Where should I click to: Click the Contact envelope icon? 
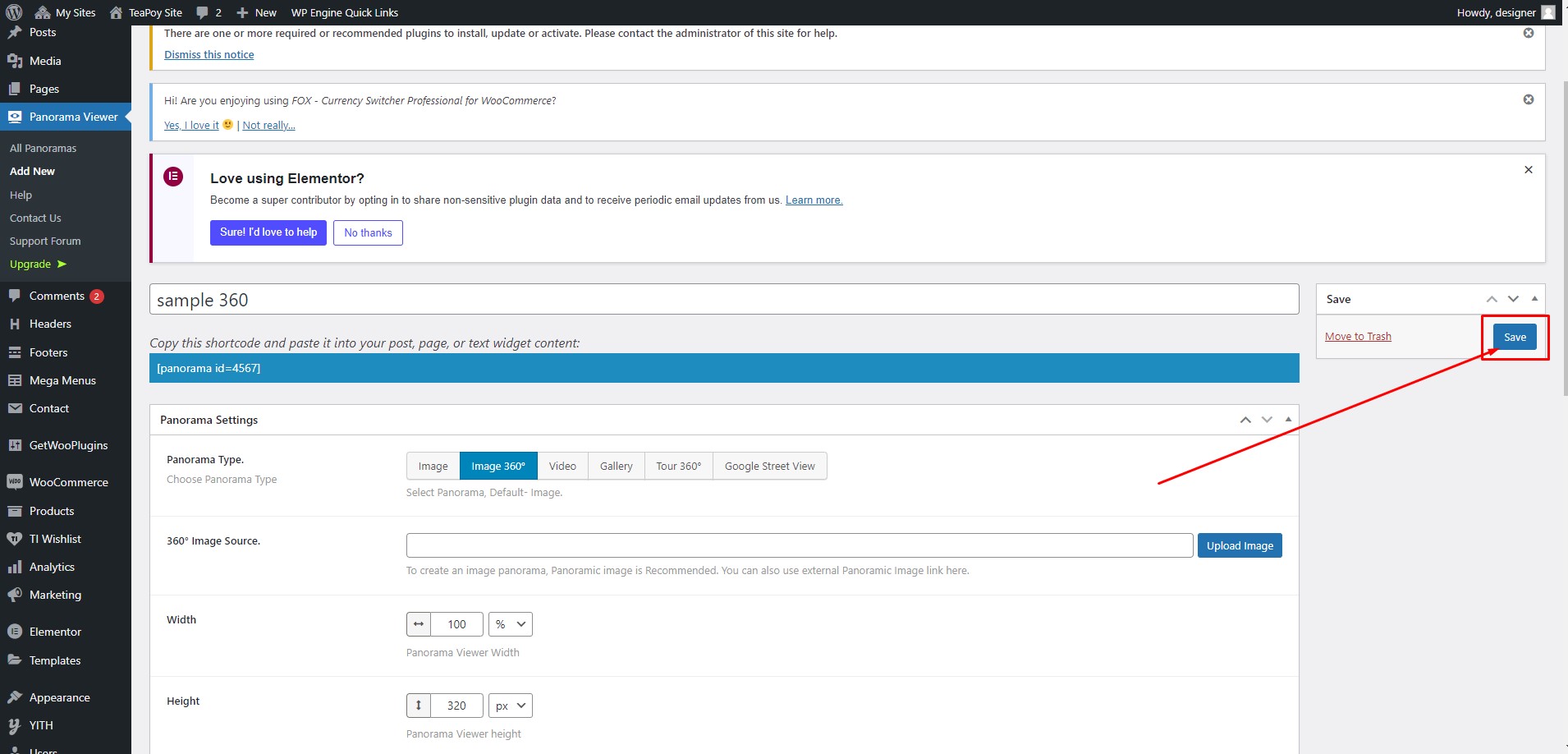point(15,408)
